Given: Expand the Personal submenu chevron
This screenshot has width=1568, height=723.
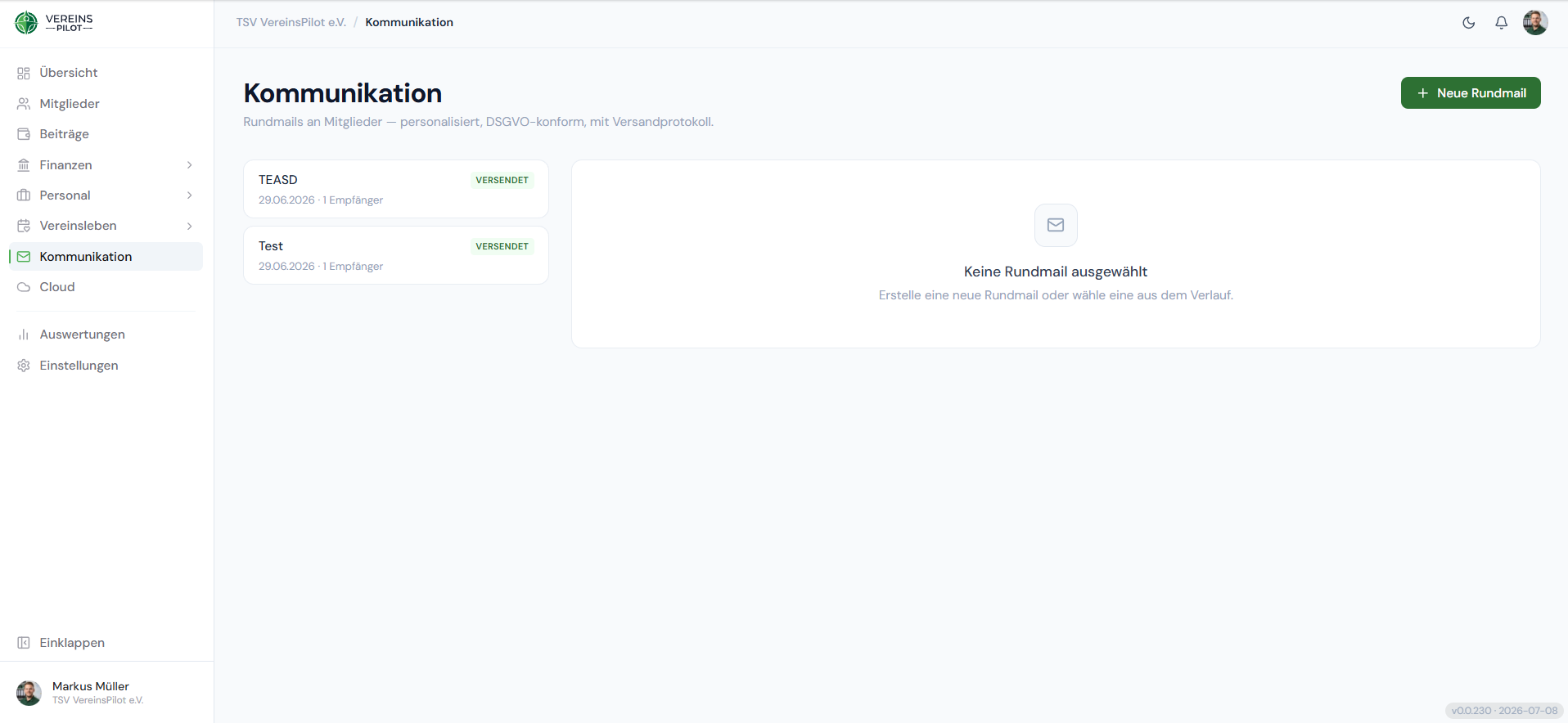Looking at the screenshot, I should click(190, 195).
